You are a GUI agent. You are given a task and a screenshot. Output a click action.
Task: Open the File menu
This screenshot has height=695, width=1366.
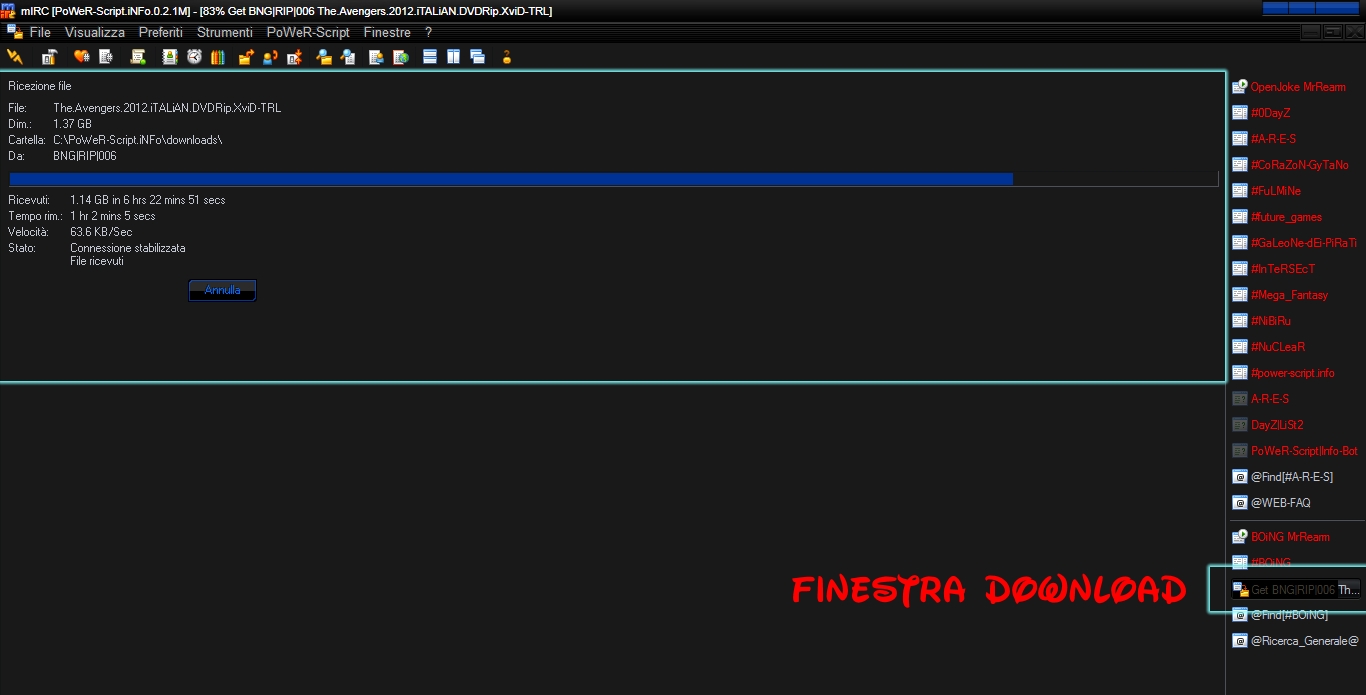40,32
